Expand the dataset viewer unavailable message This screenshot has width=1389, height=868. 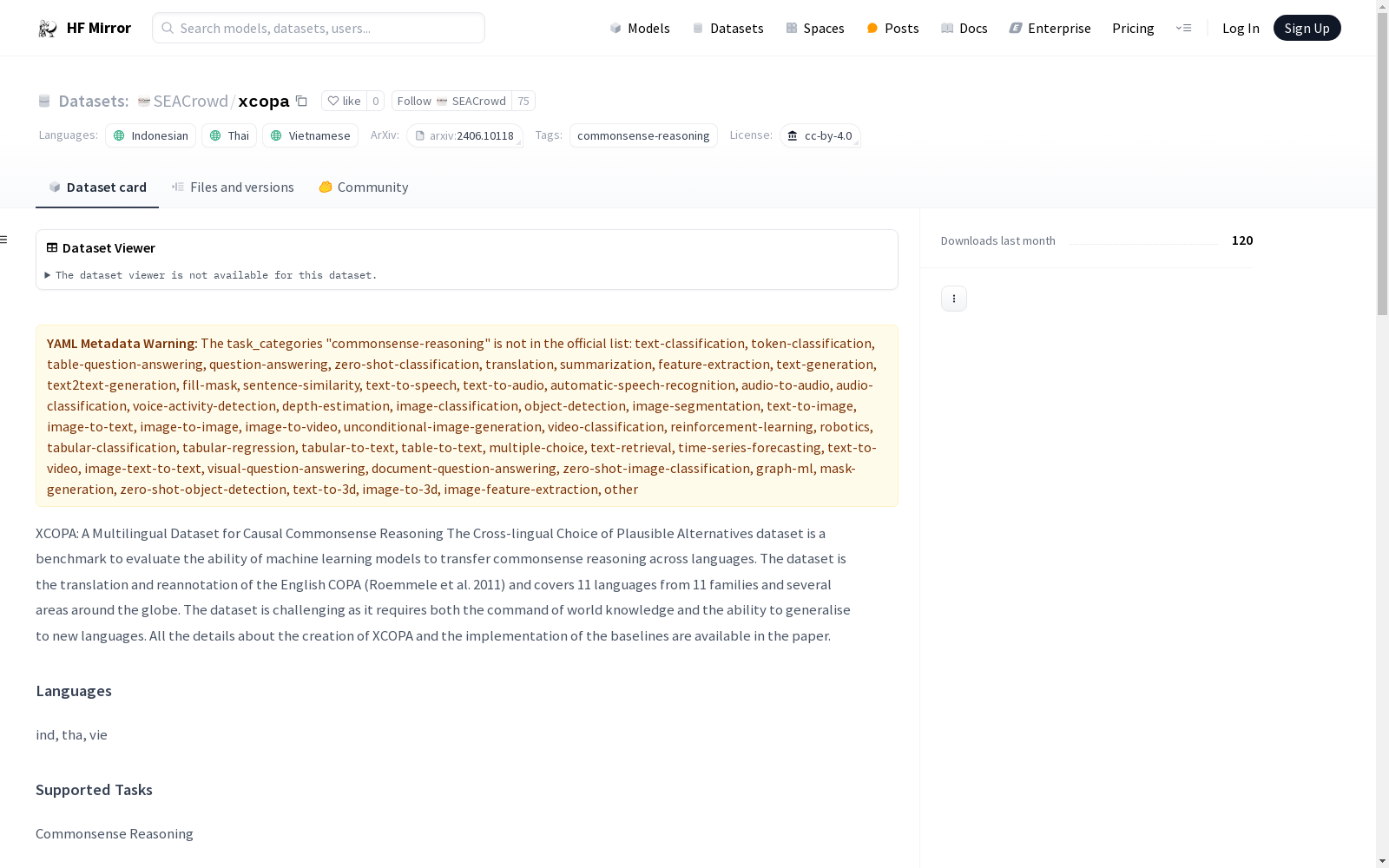tap(211, 275)
